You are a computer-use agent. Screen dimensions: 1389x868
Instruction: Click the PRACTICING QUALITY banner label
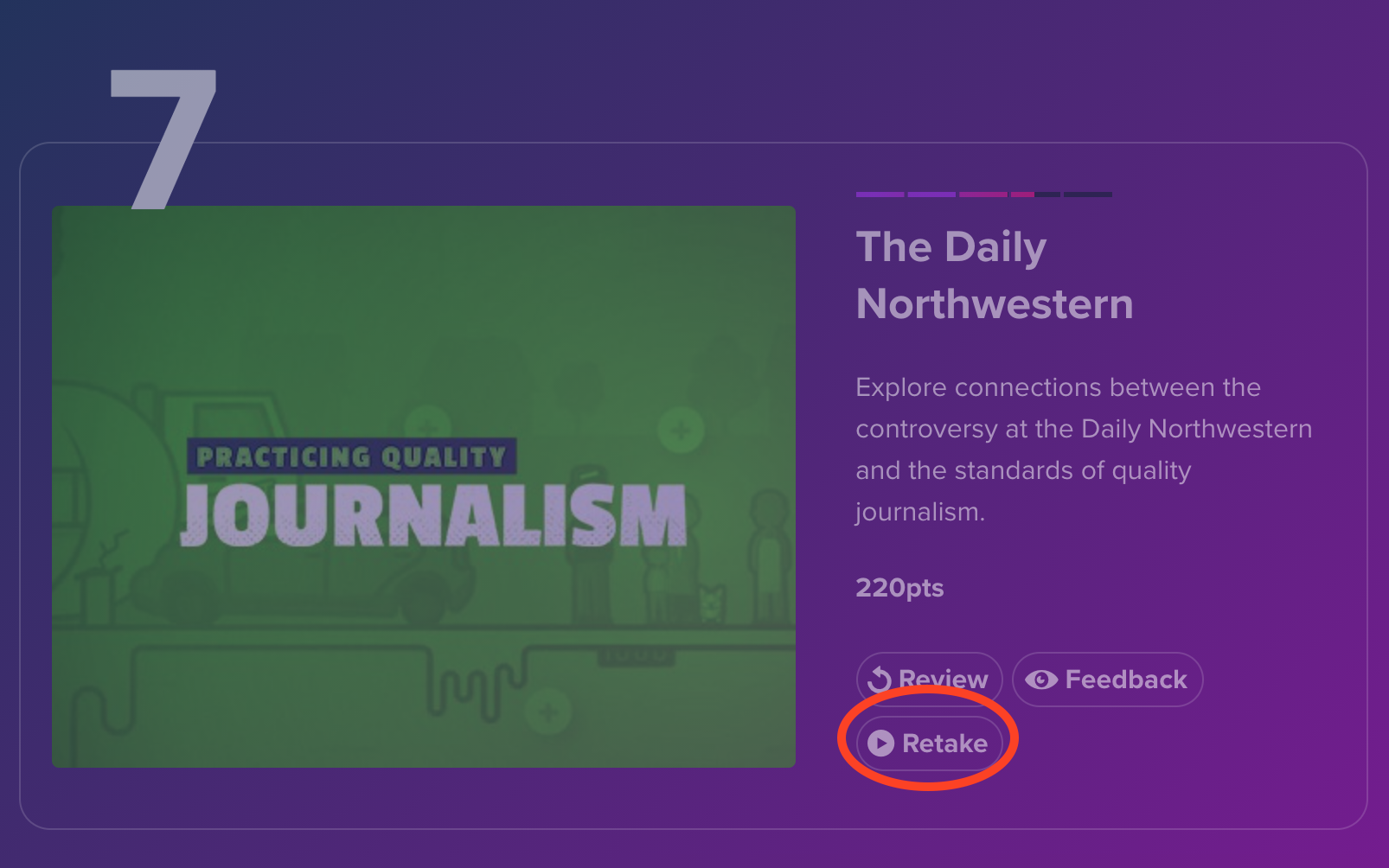coord(351,456)
